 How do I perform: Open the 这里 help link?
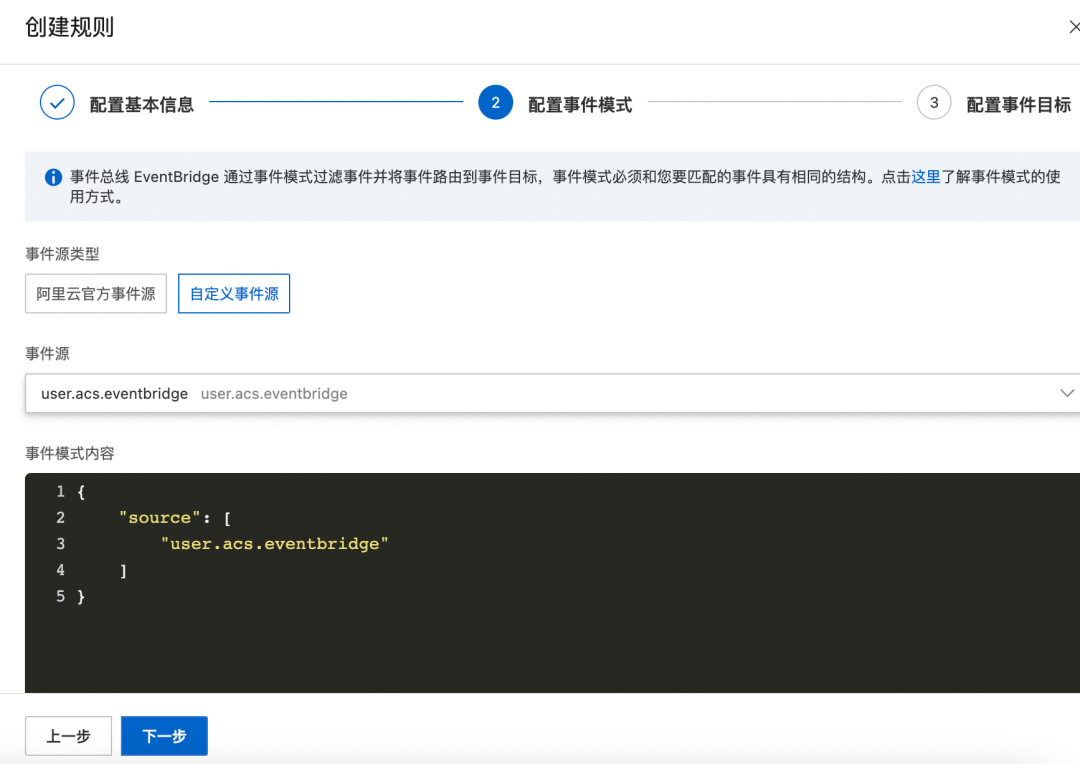(925, 176)
